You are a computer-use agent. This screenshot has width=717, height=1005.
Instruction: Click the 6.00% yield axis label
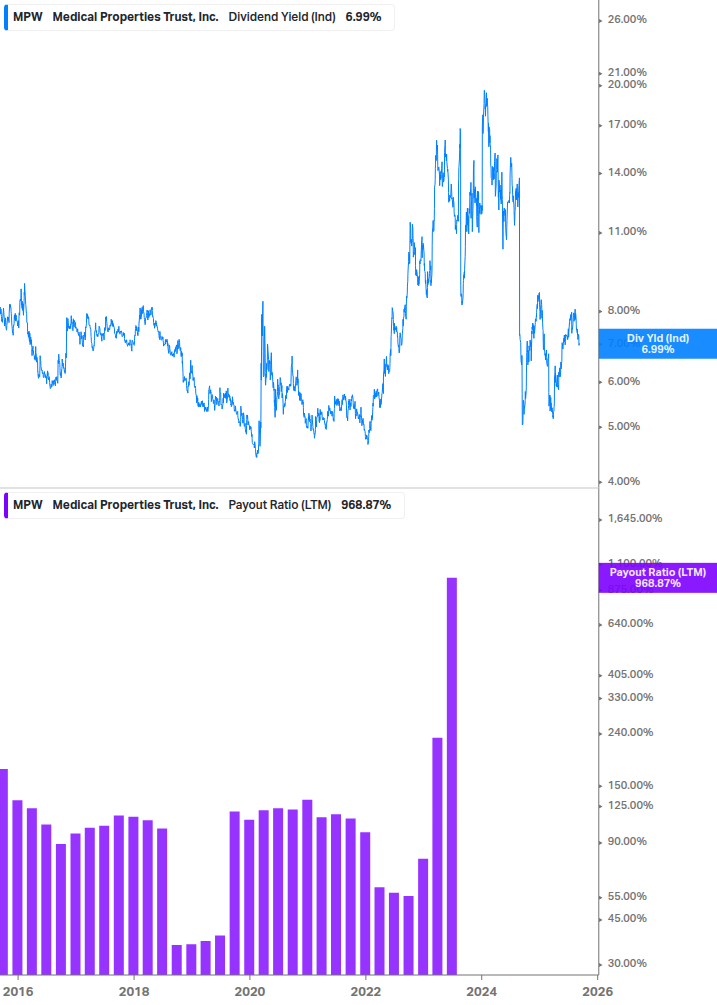click(623, 381)
